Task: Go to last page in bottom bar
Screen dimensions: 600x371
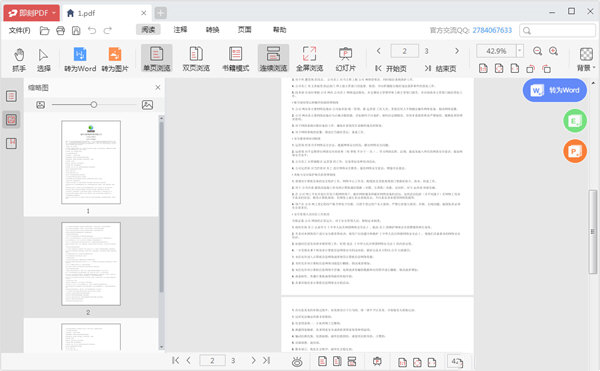Action: pos(266,360)
